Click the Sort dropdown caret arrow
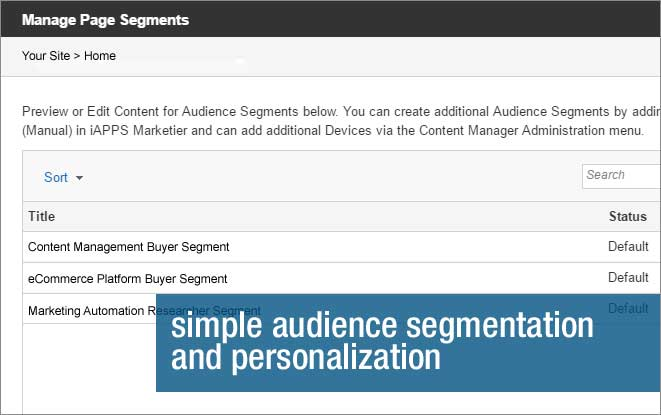 click(x=79, y=178)
